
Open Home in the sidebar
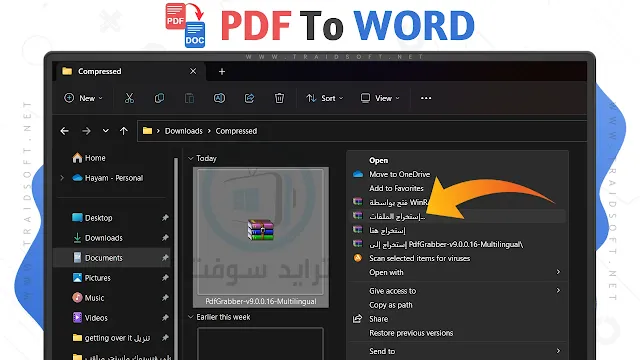coord(89,158)
